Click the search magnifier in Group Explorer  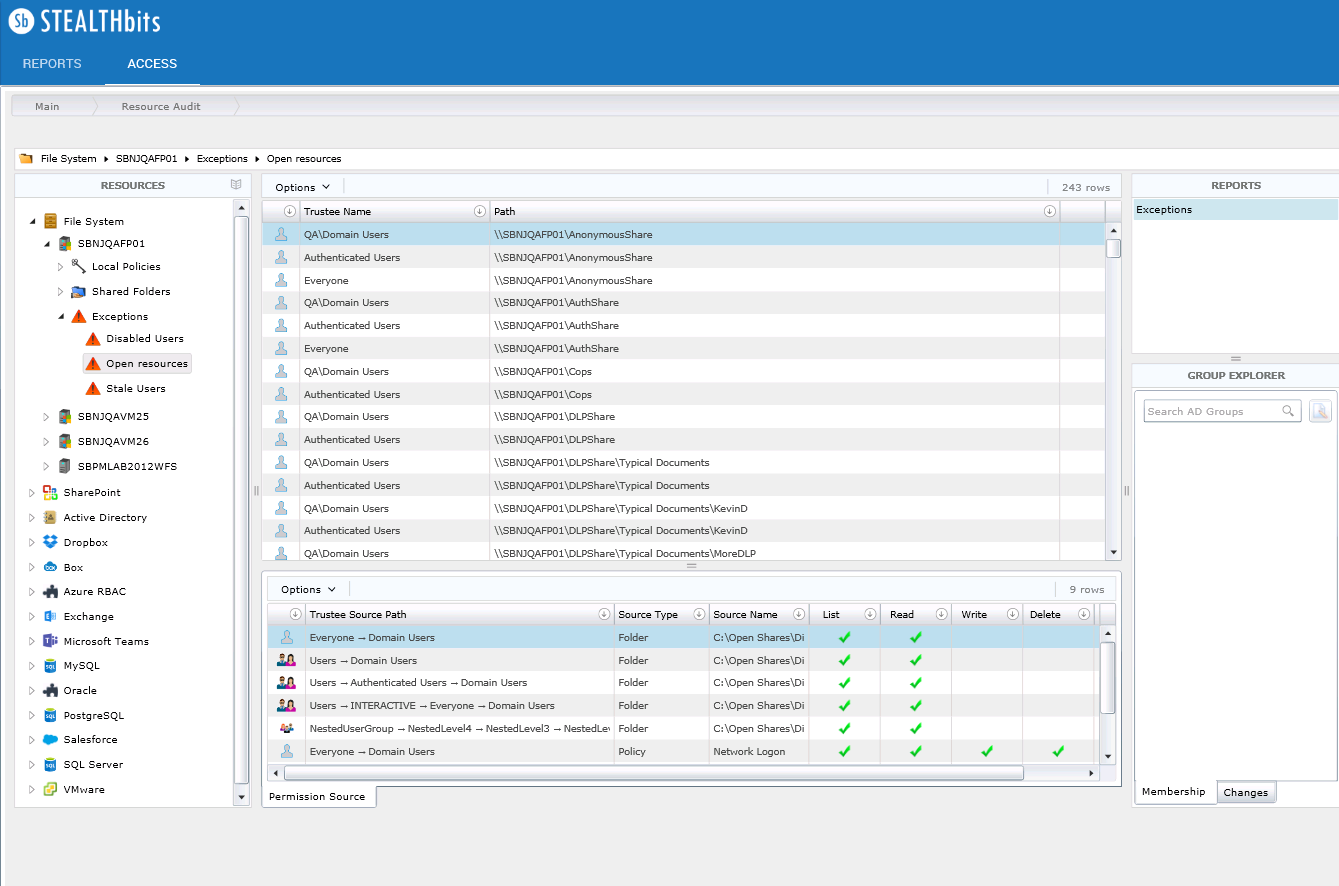[x=1289, y=411]
